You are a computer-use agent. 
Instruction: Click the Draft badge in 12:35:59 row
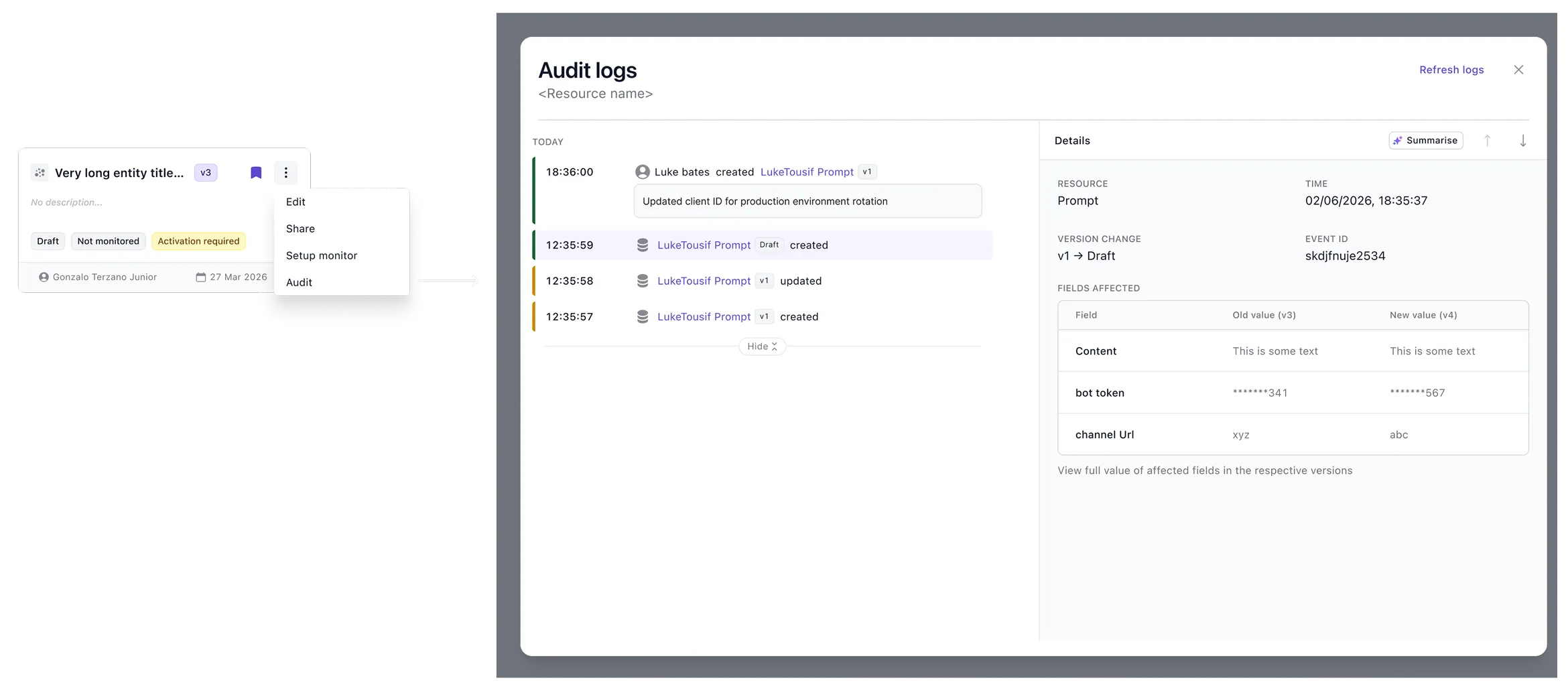click(x=769, y=245)
